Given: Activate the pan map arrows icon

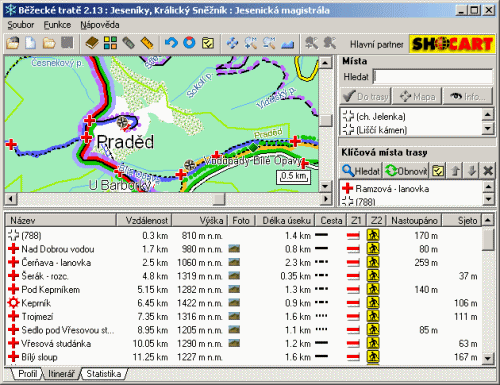Looking at the screenshot, I should click(x=232, y=43).
